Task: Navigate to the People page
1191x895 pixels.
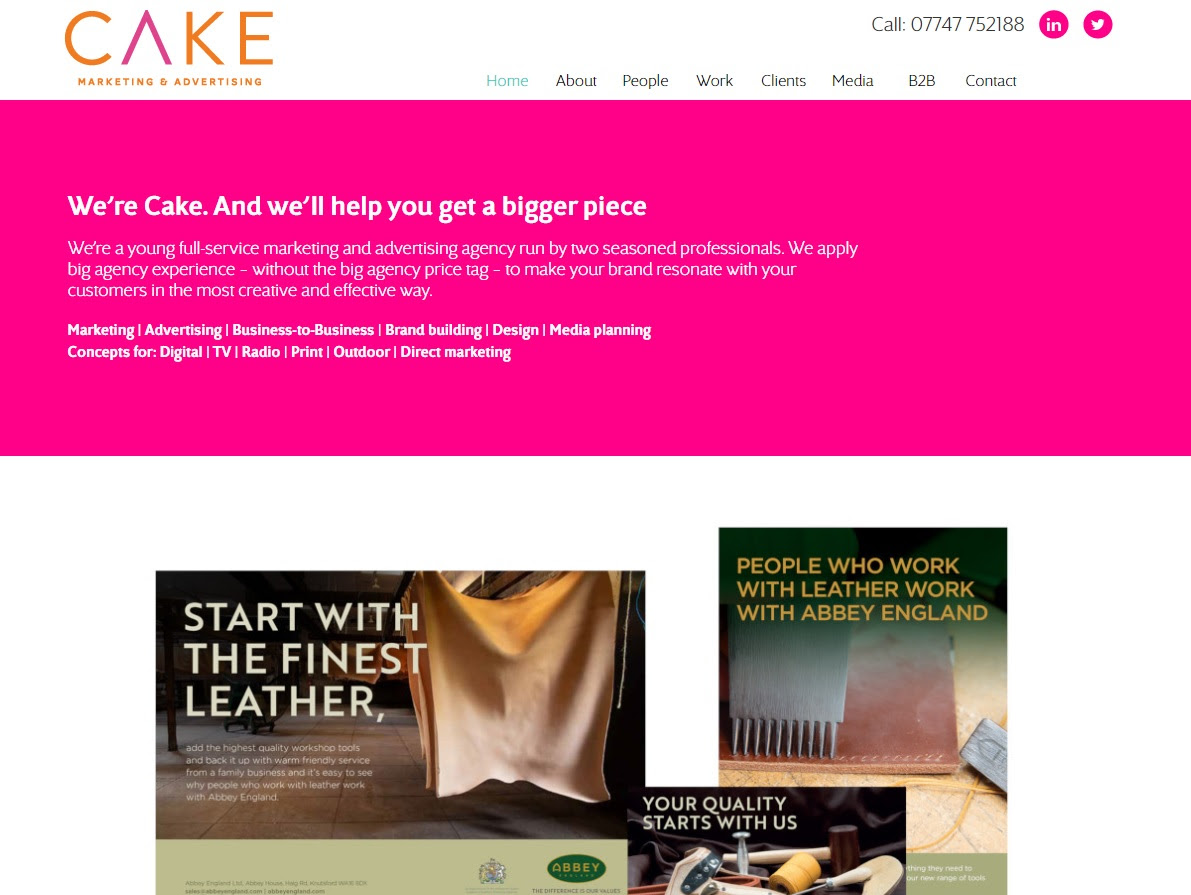Action: tap(645, 81)
